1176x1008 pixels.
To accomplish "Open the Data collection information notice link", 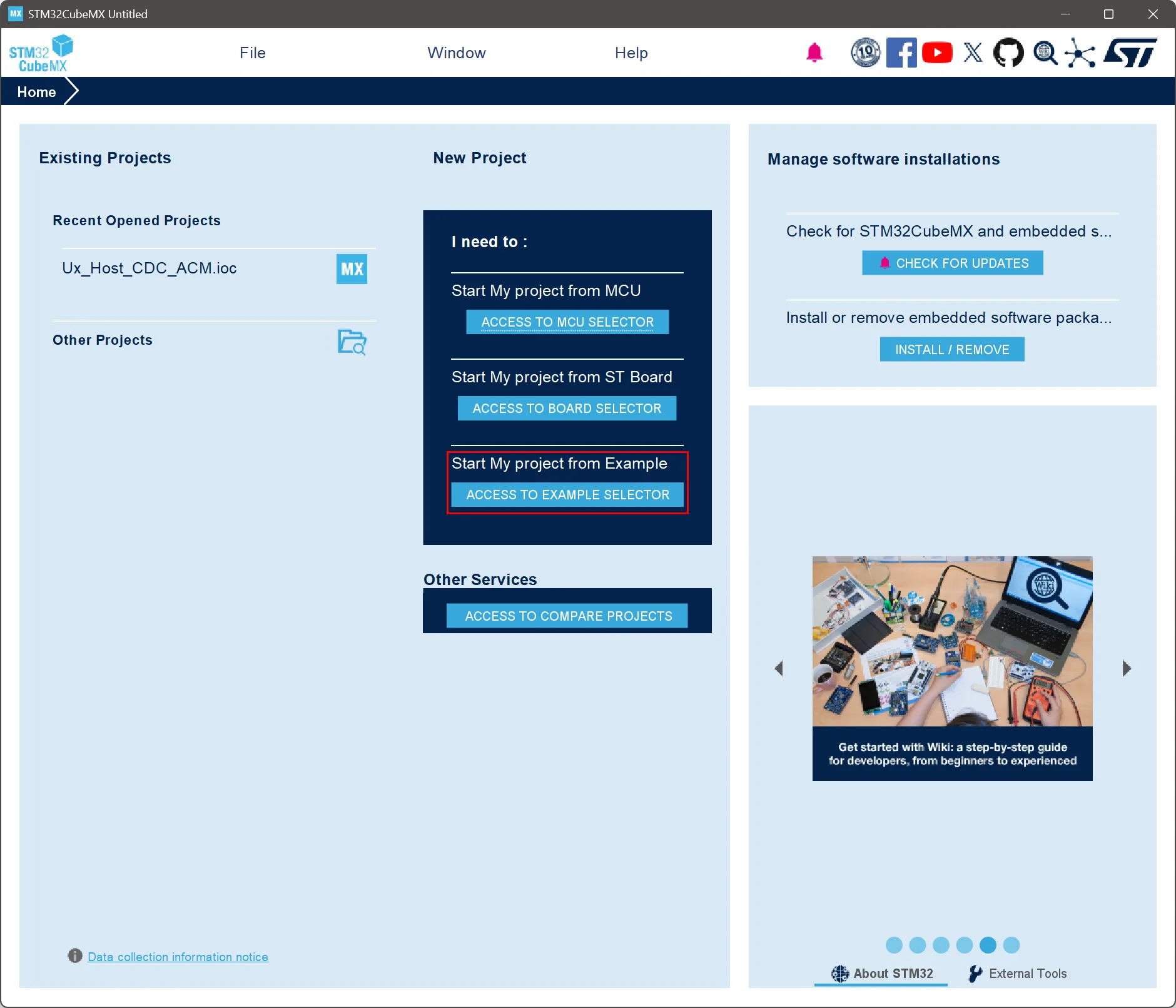I will (178, 956).
